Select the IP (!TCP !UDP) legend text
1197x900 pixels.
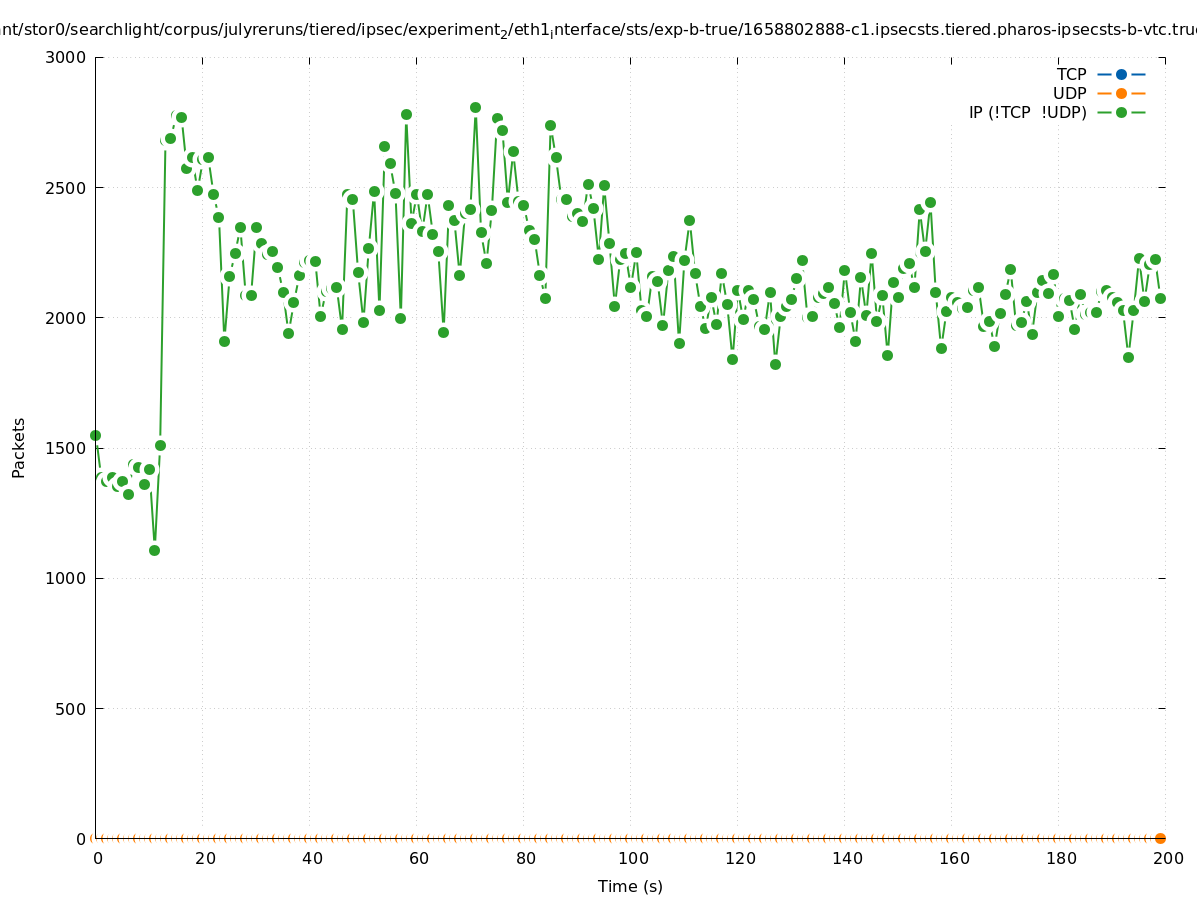(1027, 112)
